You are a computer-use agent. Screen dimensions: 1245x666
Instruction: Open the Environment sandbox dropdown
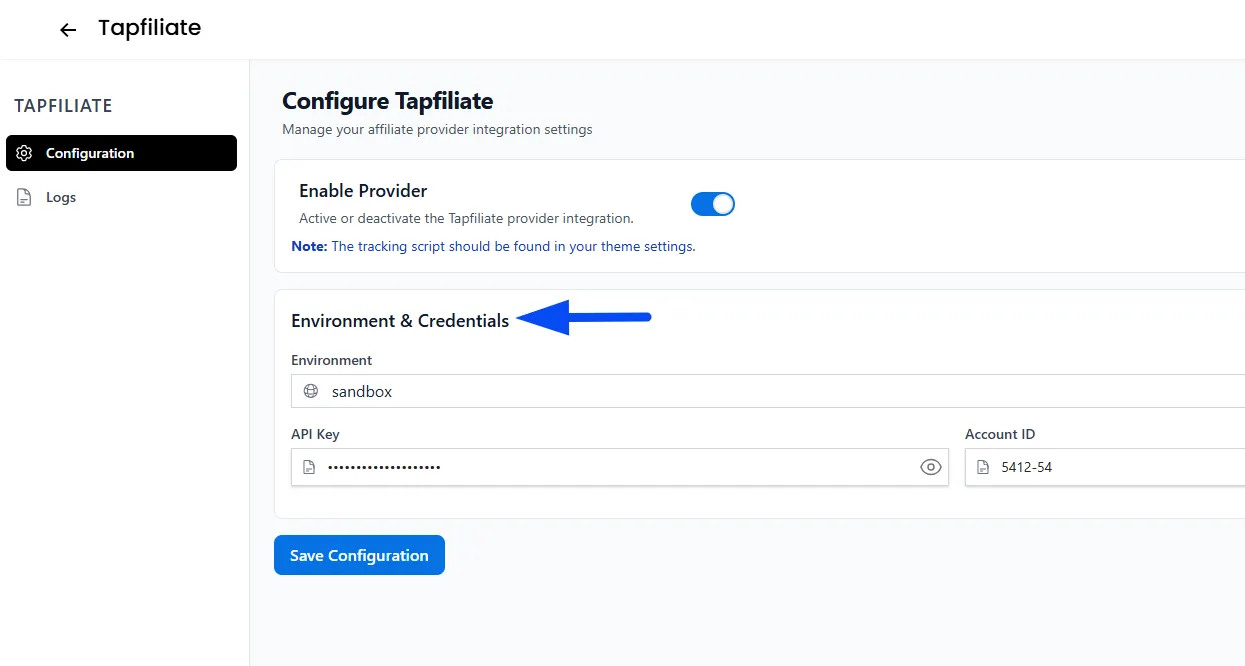[768, 391]
